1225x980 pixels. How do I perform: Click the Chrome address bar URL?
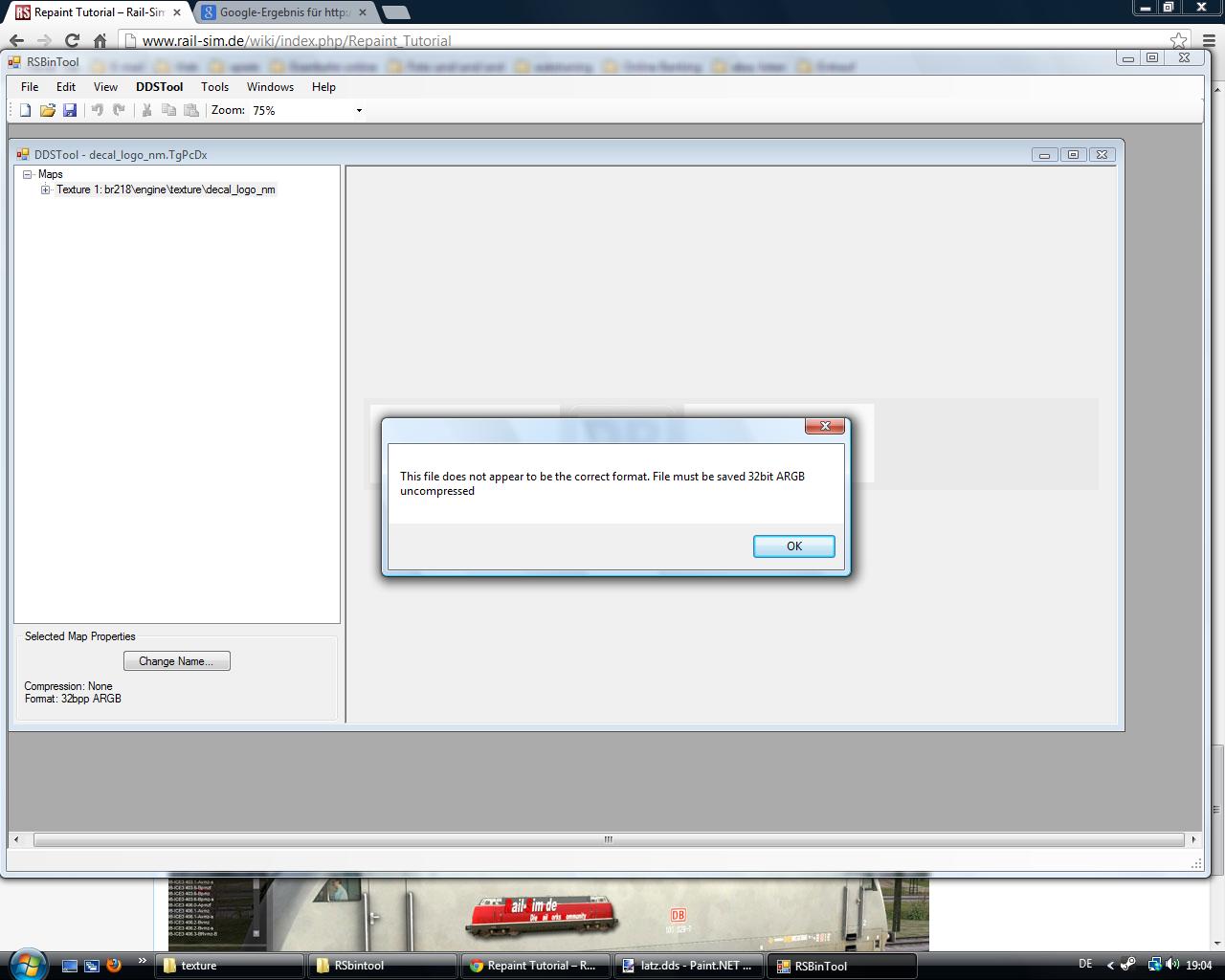click(297, 40)
